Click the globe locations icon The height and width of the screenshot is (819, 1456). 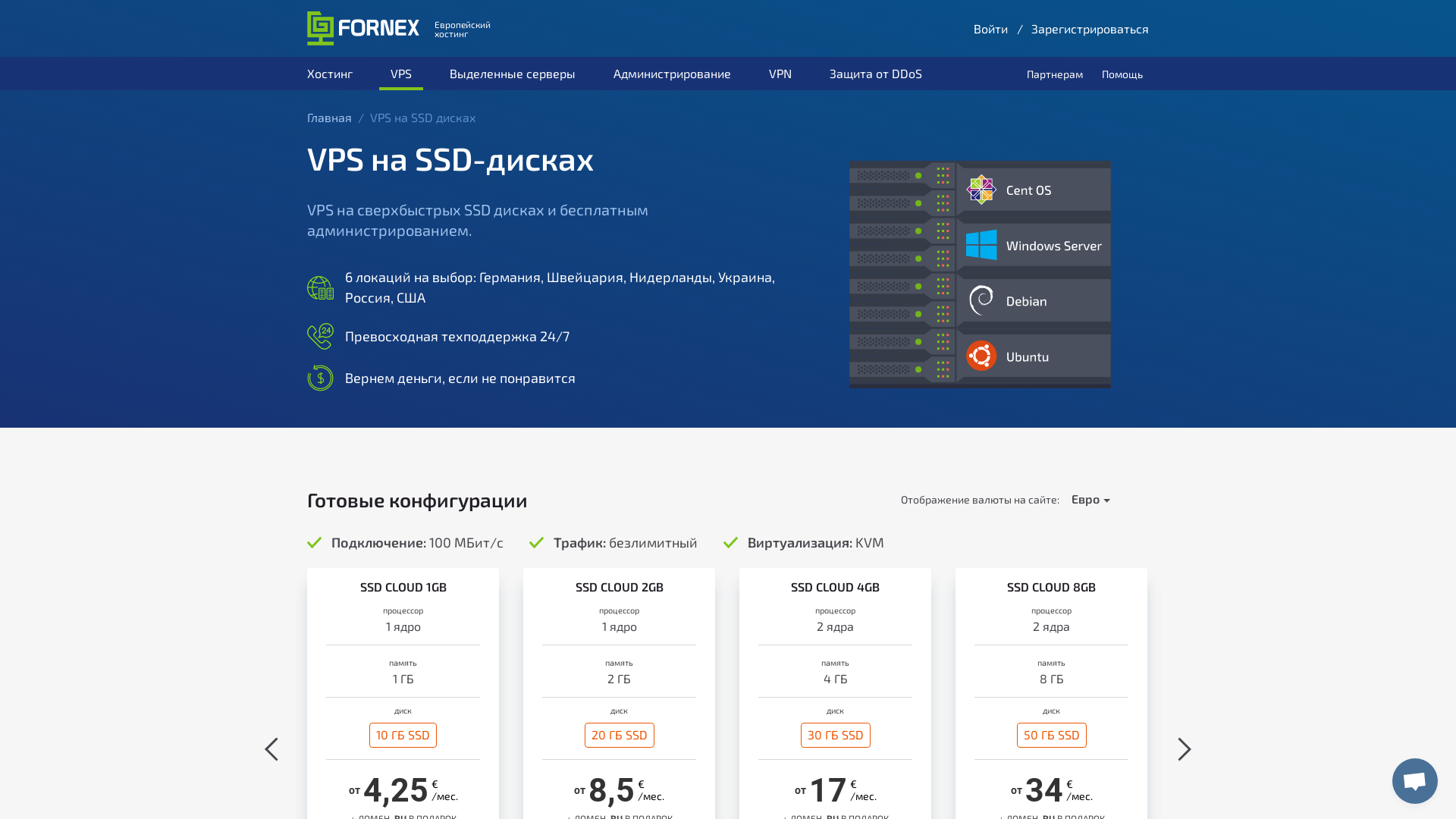320,288
